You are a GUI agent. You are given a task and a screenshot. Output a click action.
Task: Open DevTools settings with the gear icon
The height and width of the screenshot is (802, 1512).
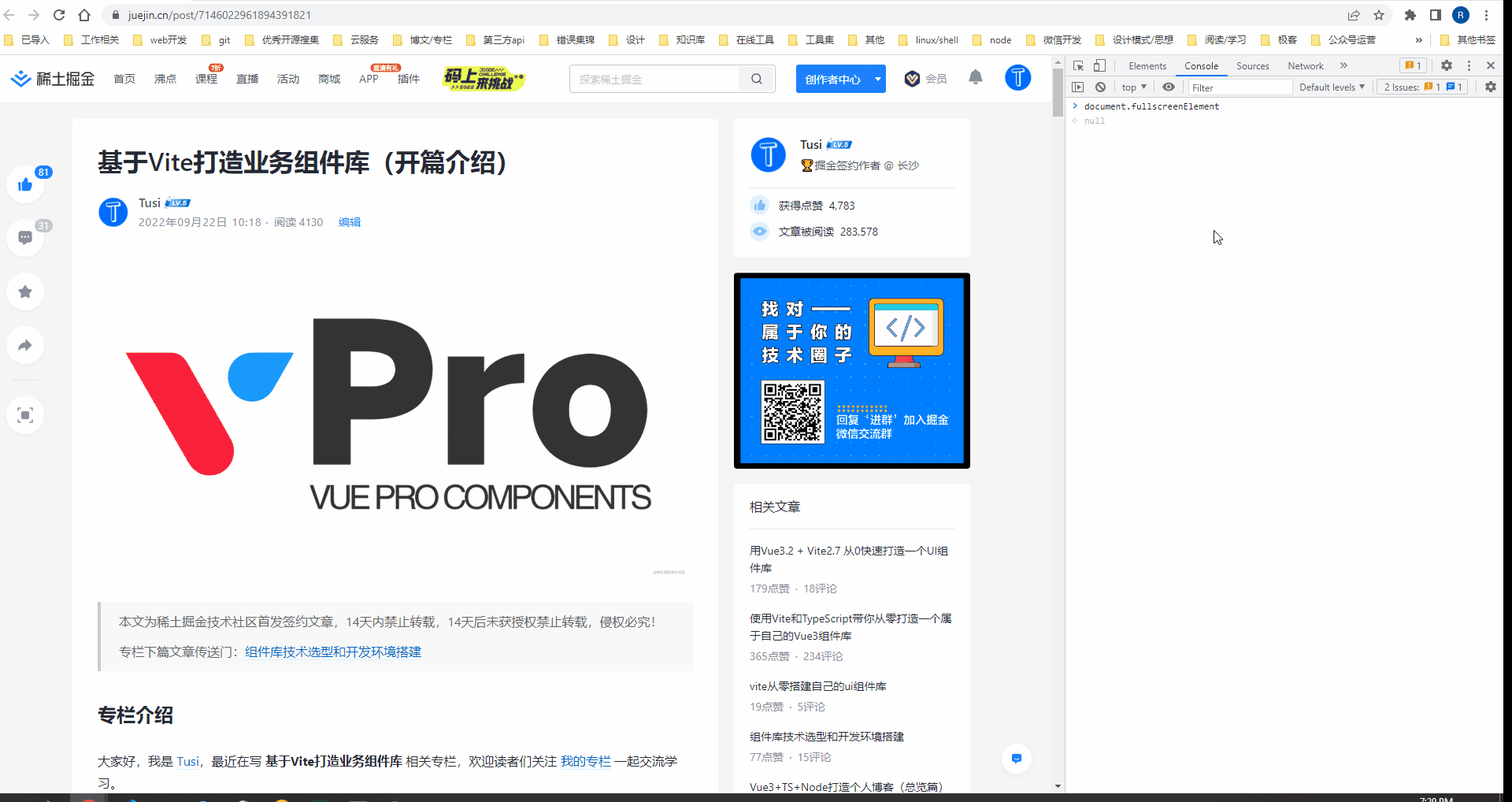click(x=1447, y=65)
